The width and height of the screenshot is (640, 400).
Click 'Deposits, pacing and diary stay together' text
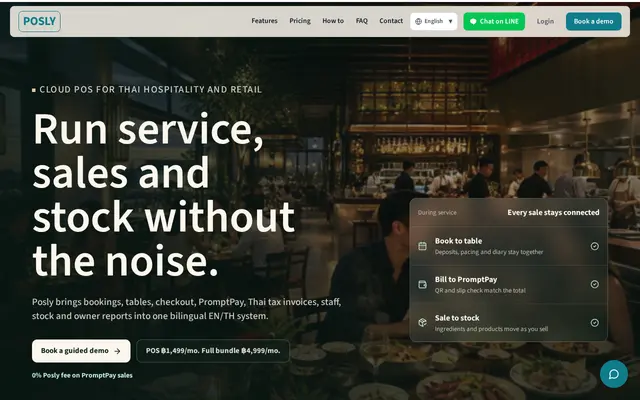tap(489, 252)
